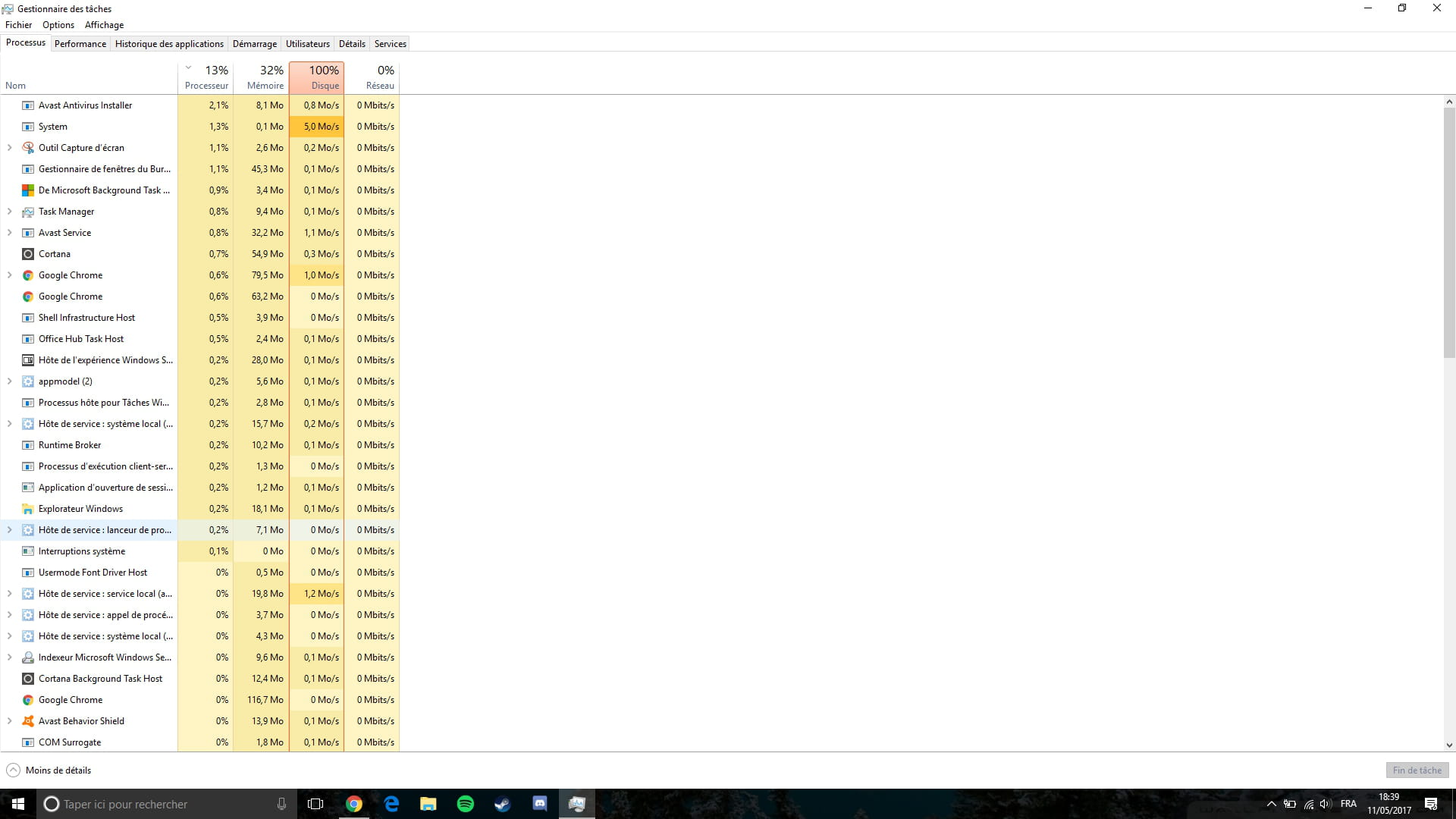Open Task View from the taskbar

(315, 804)
